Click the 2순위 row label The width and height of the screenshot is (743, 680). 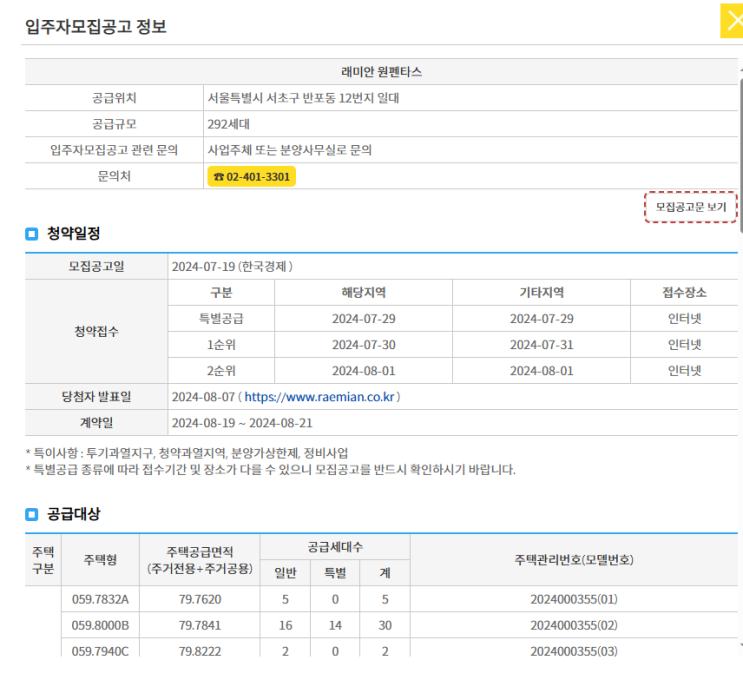(221, 371)
